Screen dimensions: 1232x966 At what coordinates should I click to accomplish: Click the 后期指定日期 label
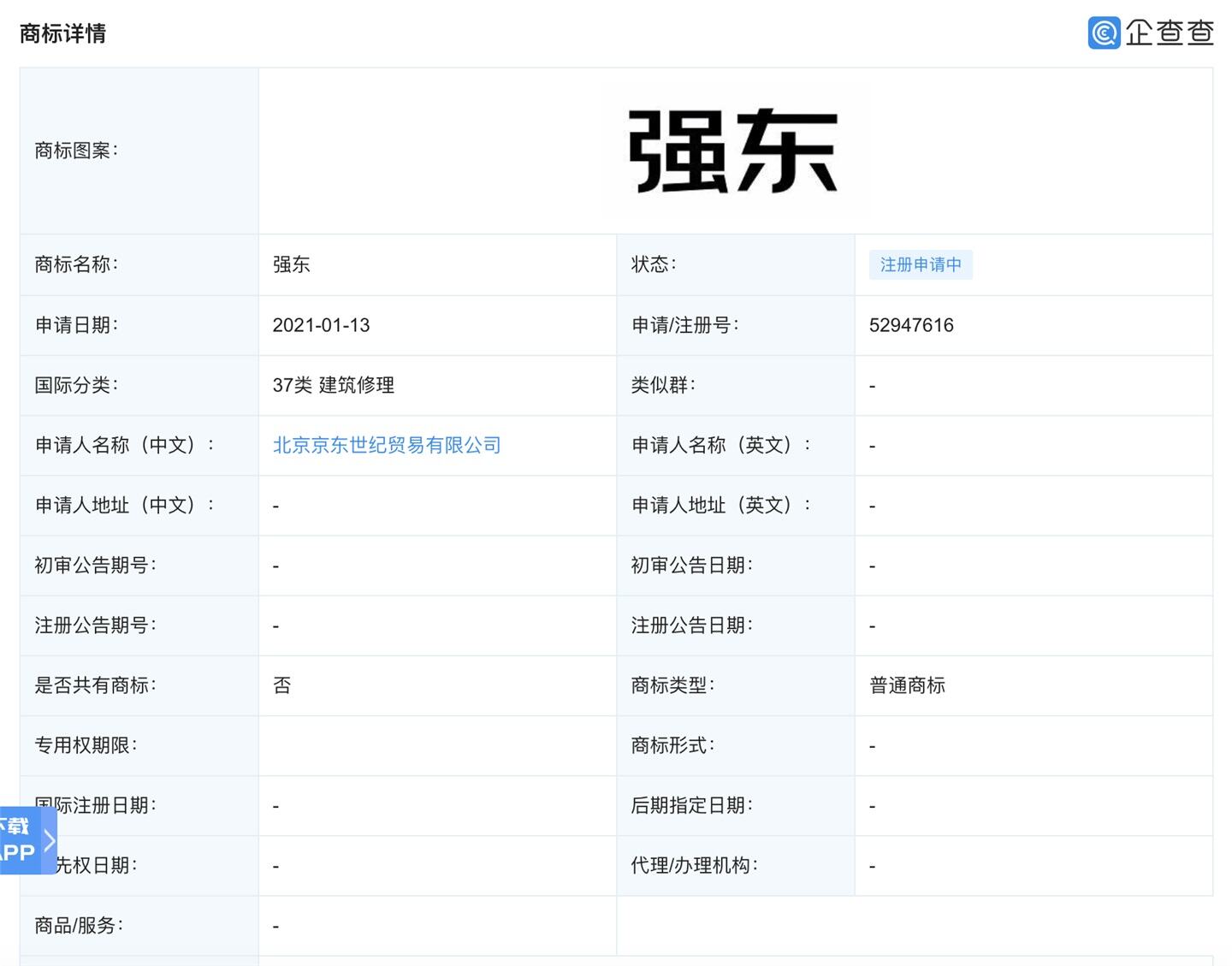(x=691, y=805)
